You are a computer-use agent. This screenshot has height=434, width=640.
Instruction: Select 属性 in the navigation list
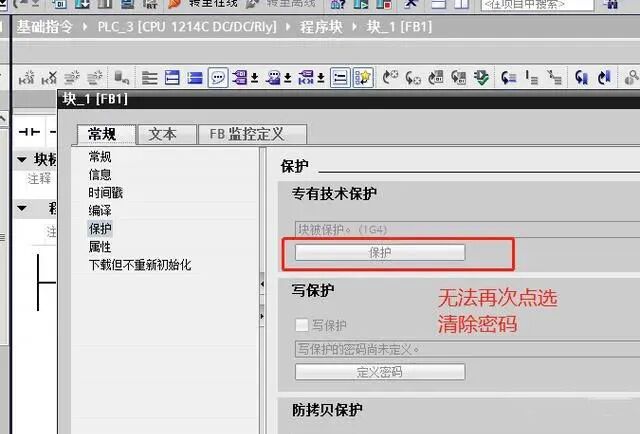tap(100, 247)
